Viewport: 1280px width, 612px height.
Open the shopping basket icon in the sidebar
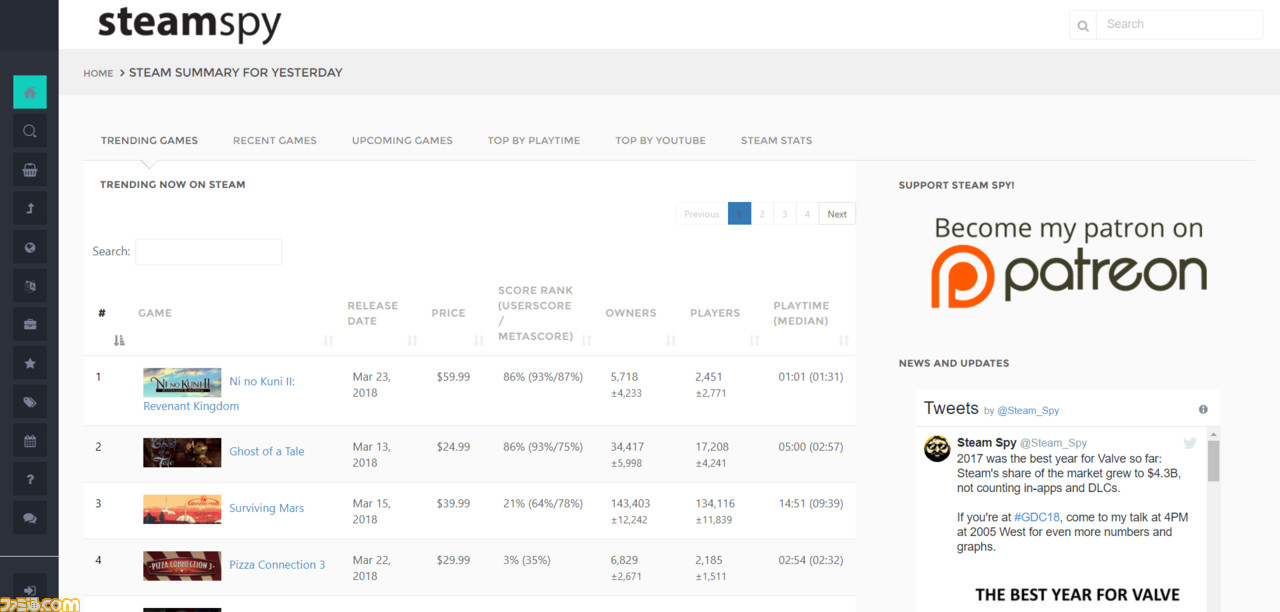click(x=30, y=170)
